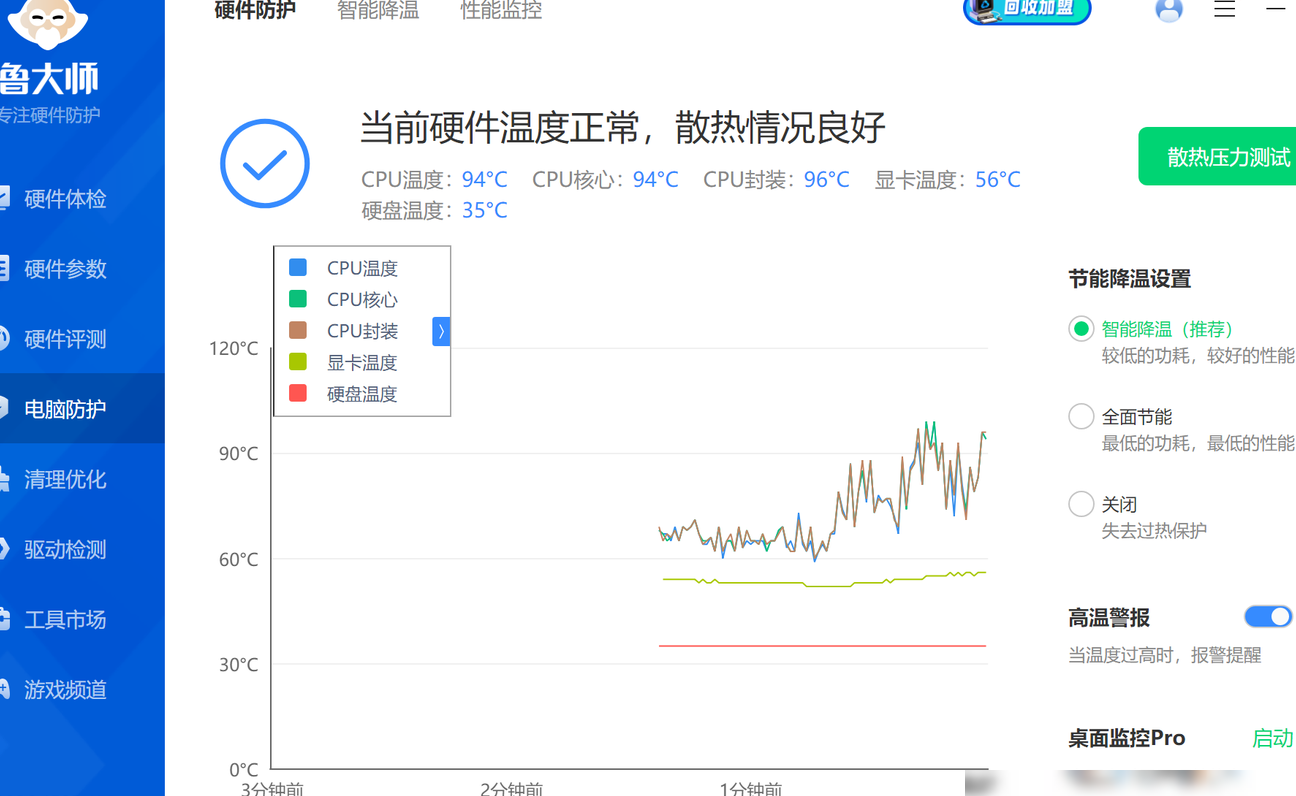
Task: Click the 节能降温设置 heading
Action: point(1130,279)
